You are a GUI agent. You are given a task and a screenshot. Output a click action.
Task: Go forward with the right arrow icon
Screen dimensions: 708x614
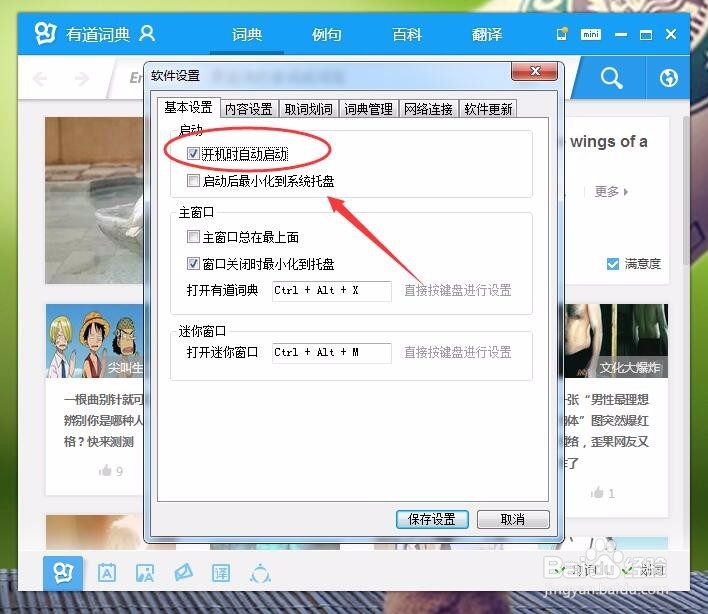[82, 79]
